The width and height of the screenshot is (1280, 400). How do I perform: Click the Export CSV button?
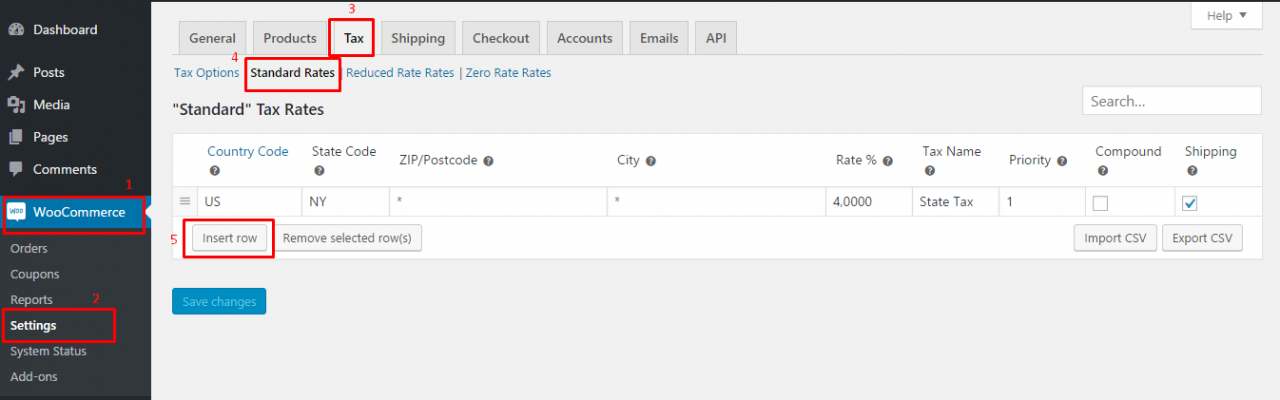pos(1202,239)
